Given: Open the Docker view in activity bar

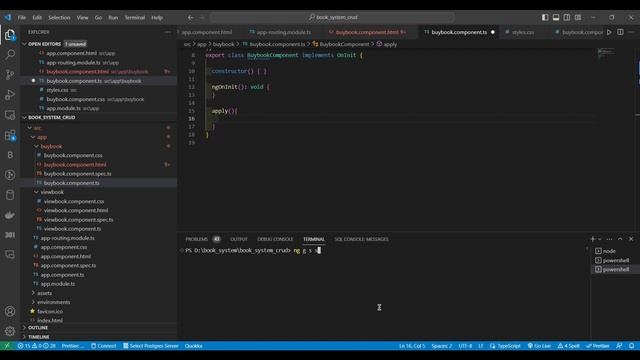Looking at the screenshot, I should [x=10, y=215].
